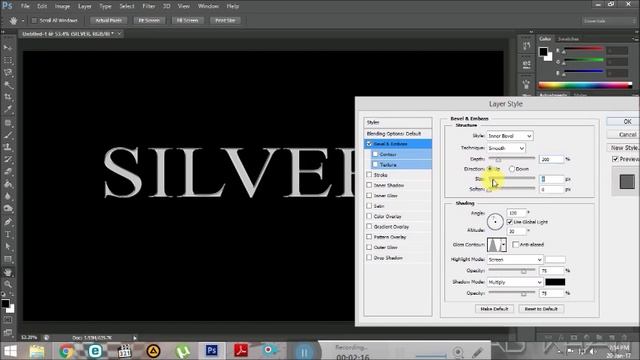Enable the Stroke effect checkbox
Viewport: 640px width, 360px height.
(369, 175)
